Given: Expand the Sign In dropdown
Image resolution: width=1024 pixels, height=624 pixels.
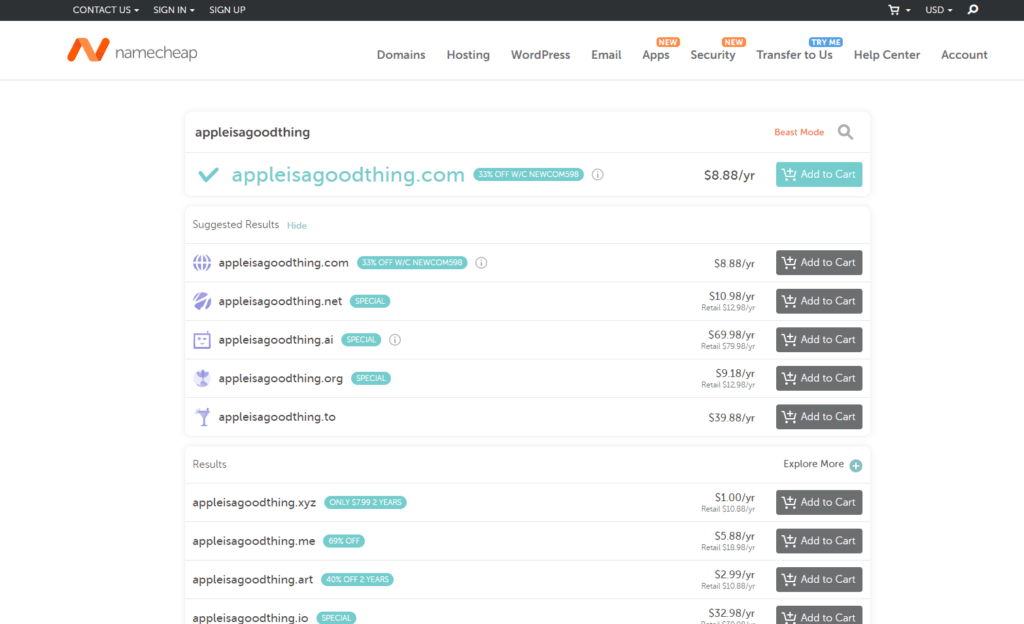Looking at the screenshot, I should [x=173, y=10].
